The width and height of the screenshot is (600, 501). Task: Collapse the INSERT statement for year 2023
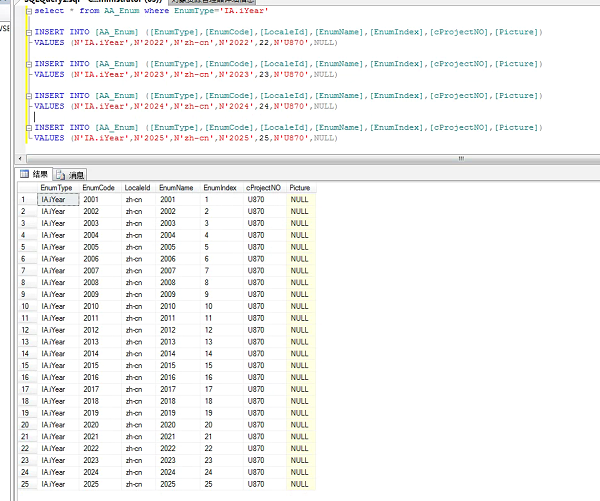point(29,64)
